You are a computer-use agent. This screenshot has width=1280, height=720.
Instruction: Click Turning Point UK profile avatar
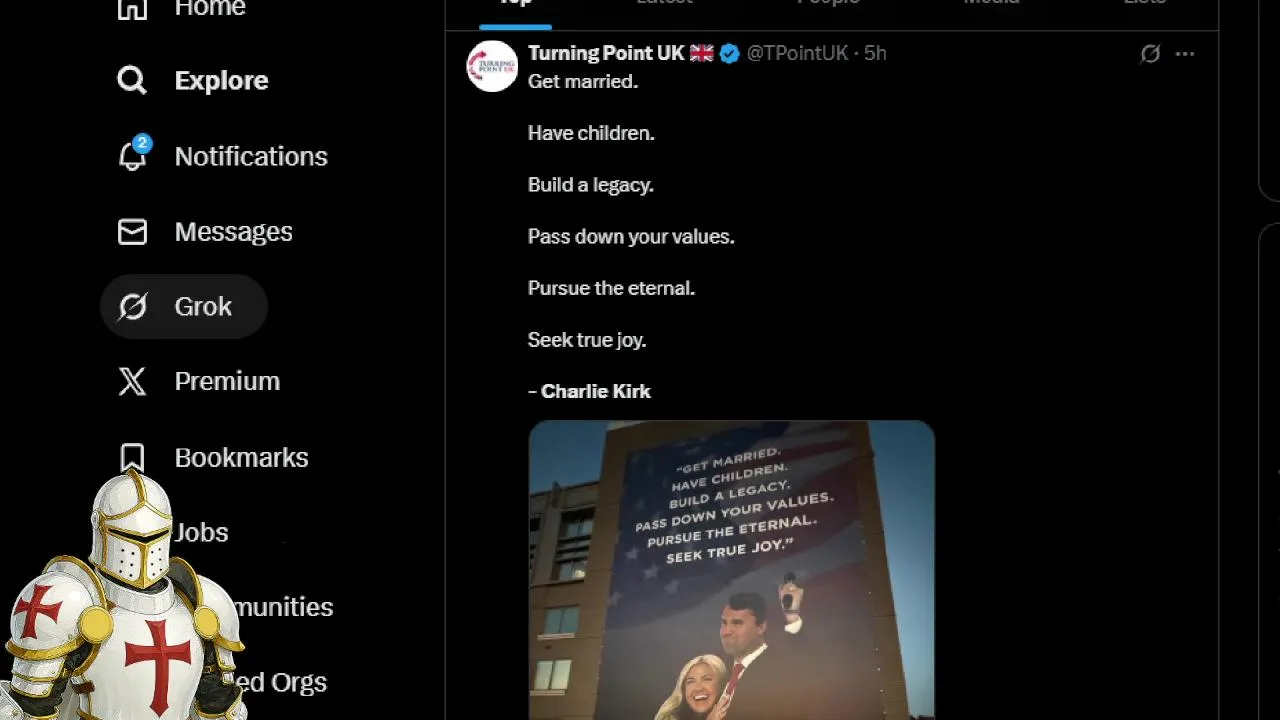pyautogui.click(x=492, y=66)
